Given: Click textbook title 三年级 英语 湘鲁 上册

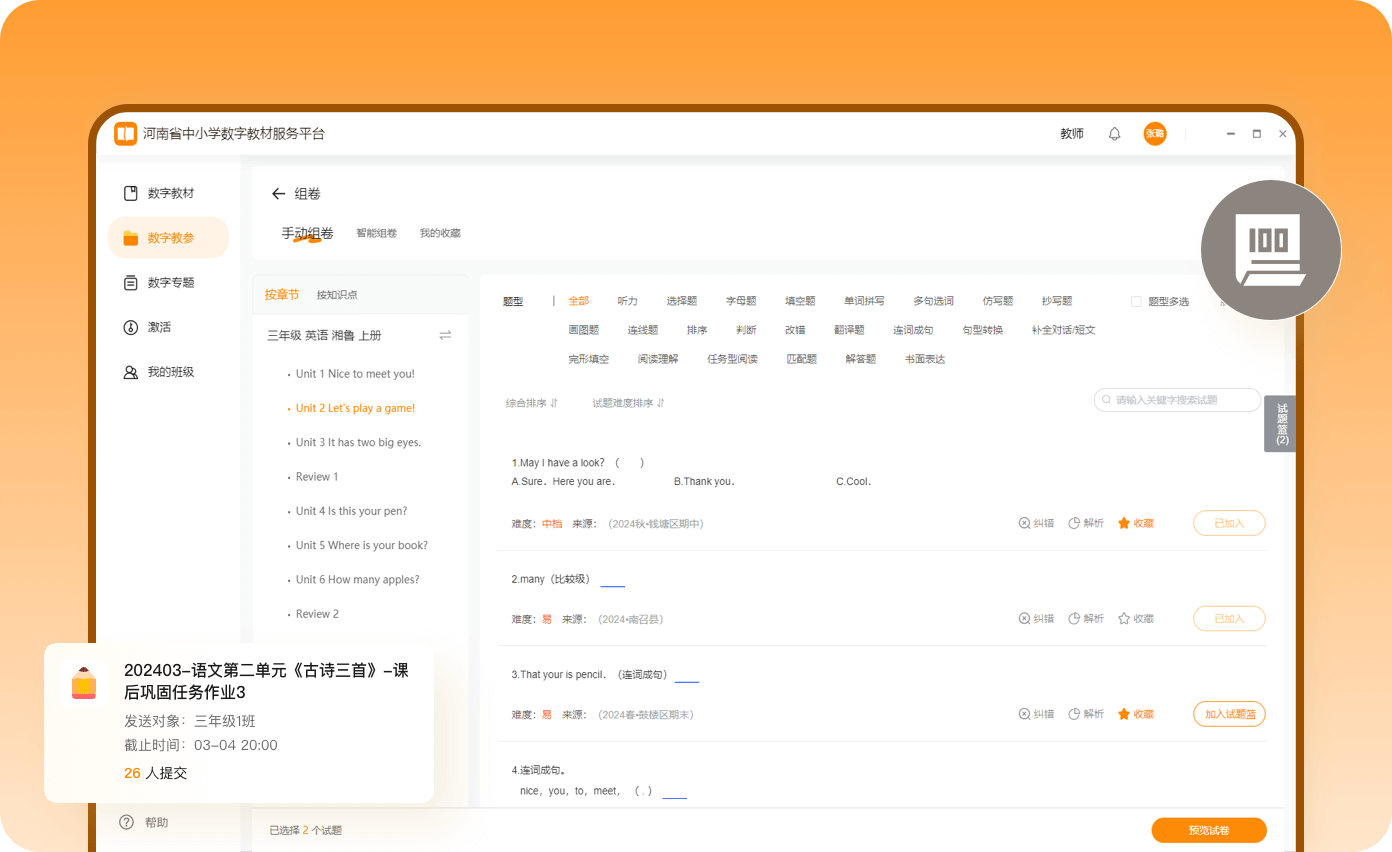Looking at the screenshot, I should pos(324,335).
